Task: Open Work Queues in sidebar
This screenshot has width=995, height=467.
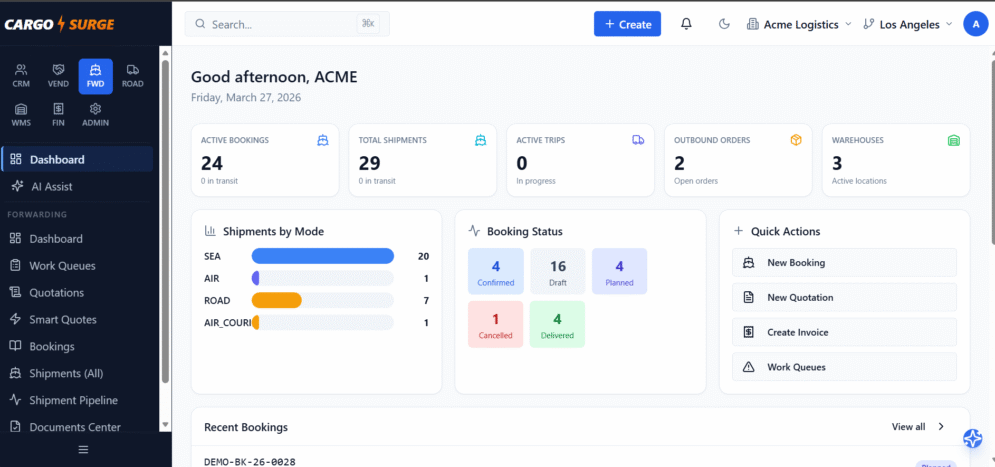Action: [x=77, y=266]
